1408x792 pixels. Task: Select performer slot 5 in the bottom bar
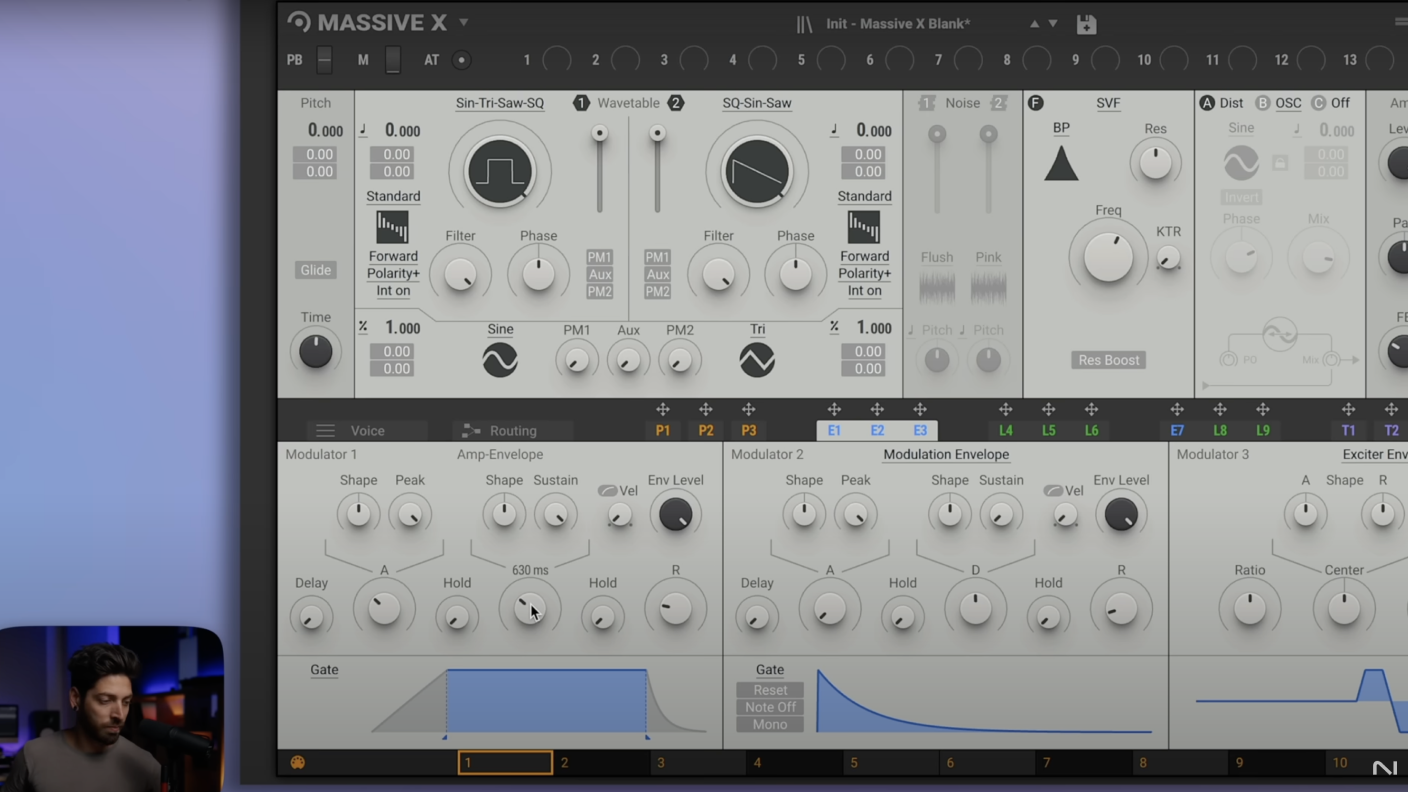pyautogui.click(x=893, y=763)
